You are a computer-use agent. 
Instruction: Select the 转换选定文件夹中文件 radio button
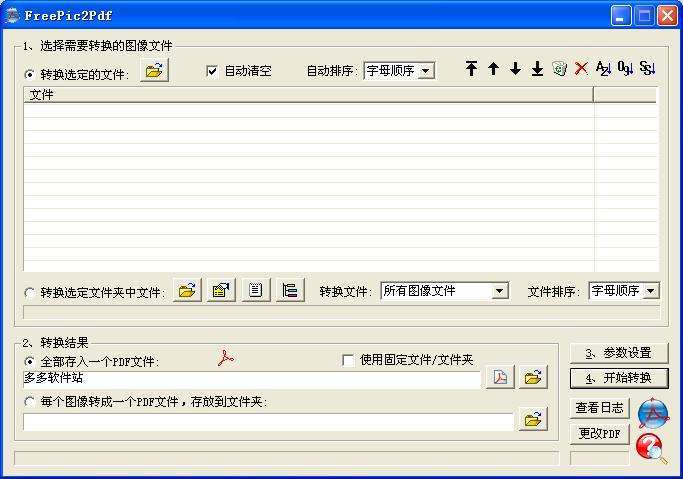29,292
